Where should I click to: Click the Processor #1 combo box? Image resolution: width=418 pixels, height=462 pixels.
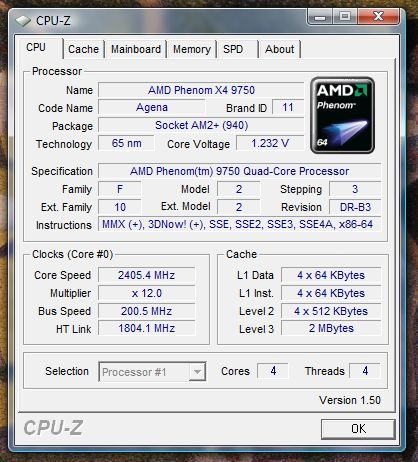click(152, 372)
